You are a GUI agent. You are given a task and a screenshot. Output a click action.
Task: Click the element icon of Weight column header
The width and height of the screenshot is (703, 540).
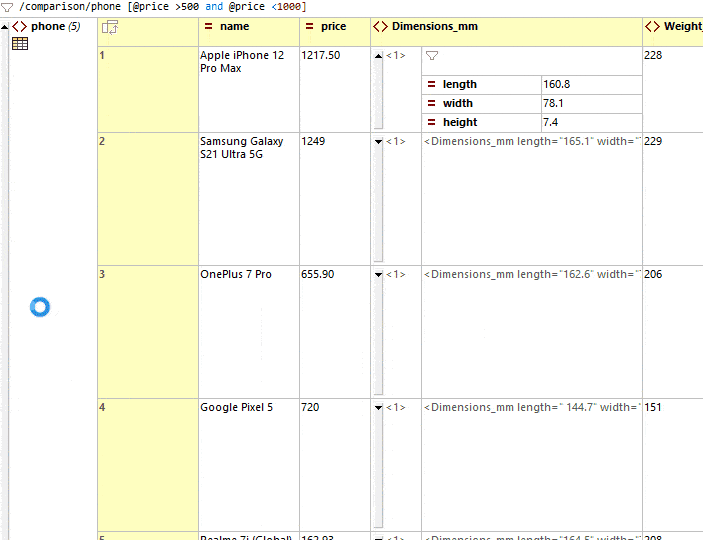click(x=652, y=27)
